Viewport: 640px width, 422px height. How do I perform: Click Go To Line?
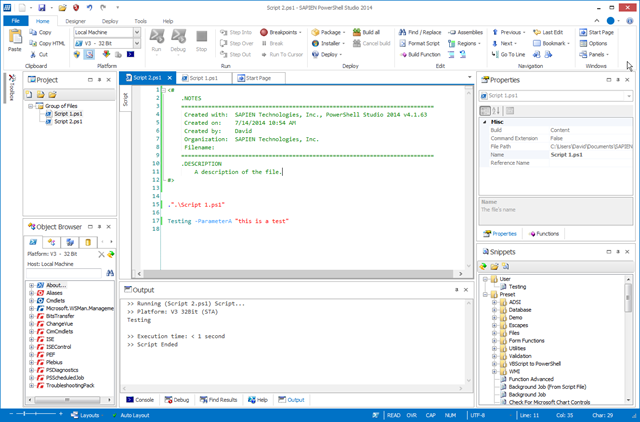click(x=508, y=54)
